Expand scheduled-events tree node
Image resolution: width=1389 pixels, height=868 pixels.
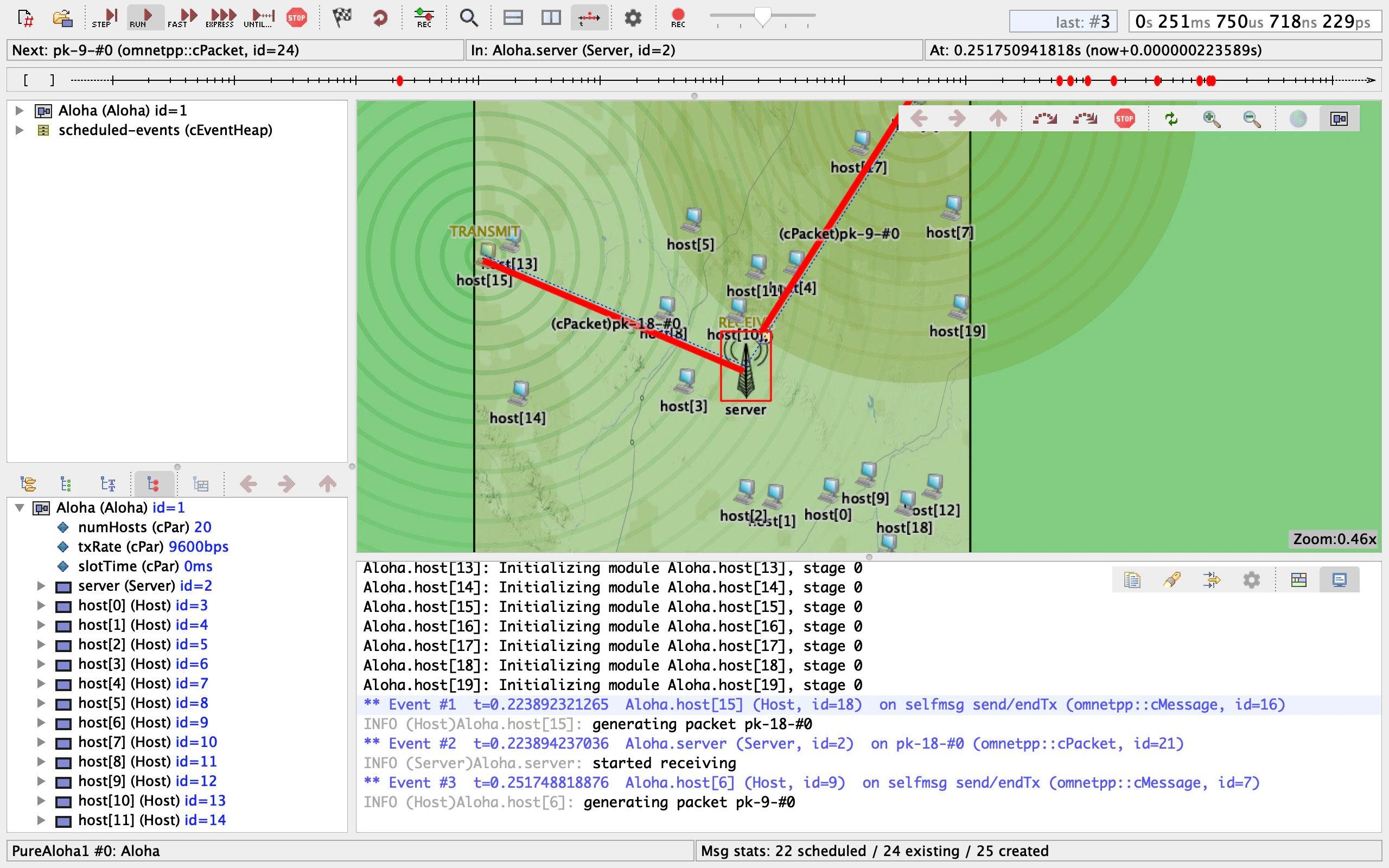19,130
